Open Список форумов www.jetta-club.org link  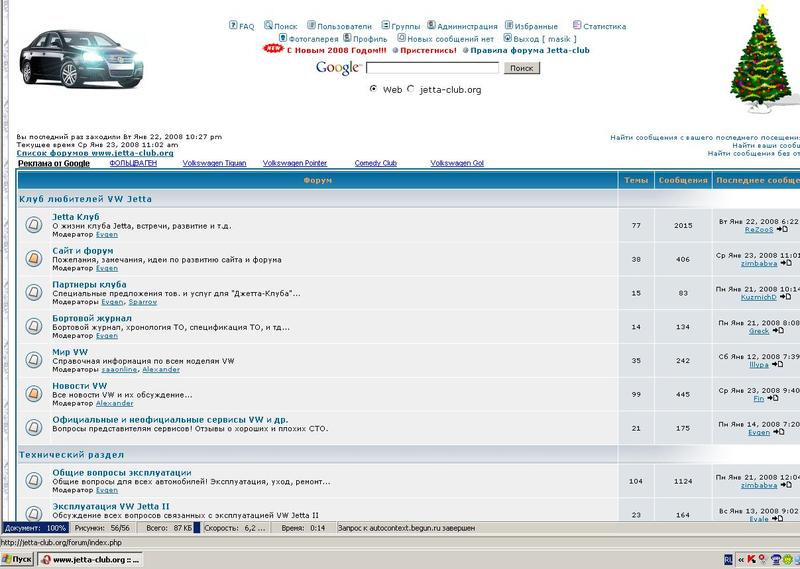click(95, 153)
